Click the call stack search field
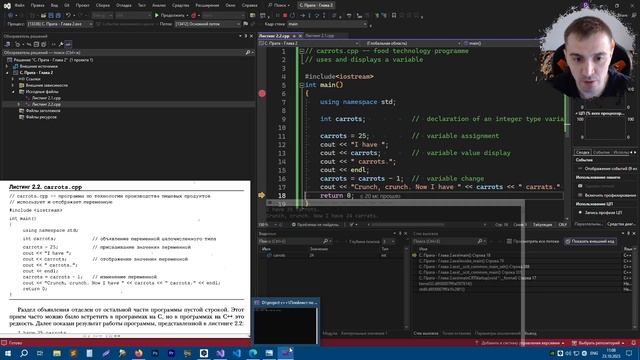This screenshot has width=640, height=360. pos(448,242)
